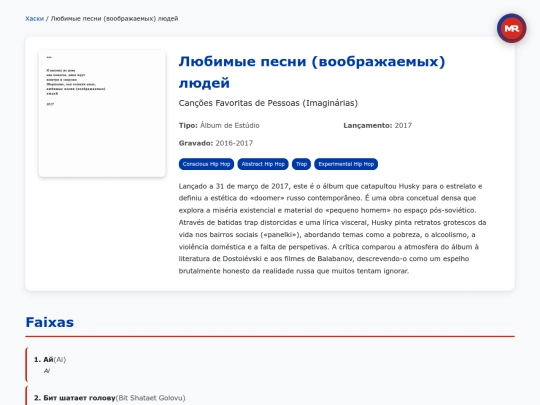Select the Conscious Hip Hop genre tag
Image resolution: width=540 pixels, height=405 pixels.
click(x=206, y=164)
